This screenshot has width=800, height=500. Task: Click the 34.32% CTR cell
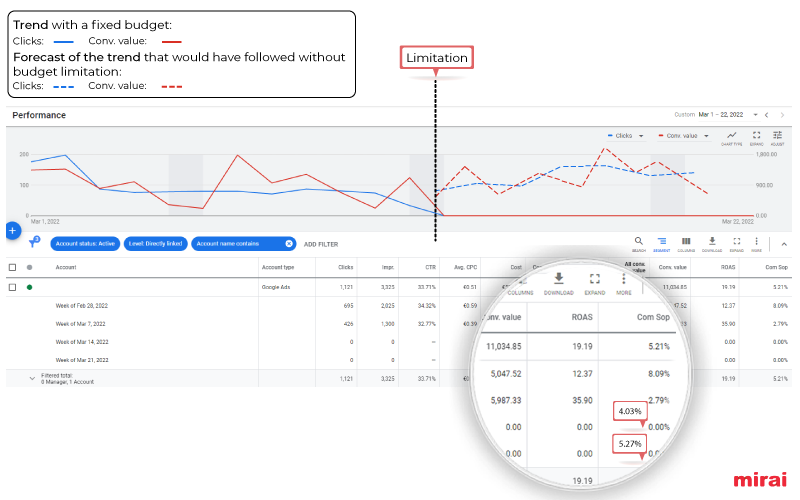point(427,306)
